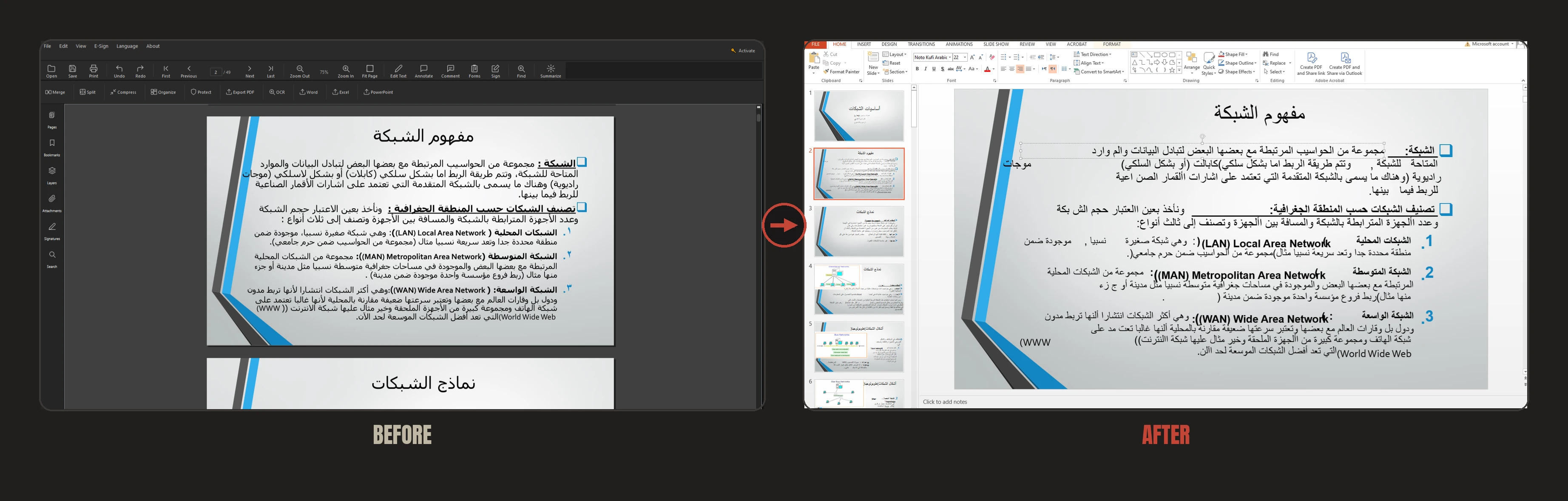1568x501 pixels.
Task: Open the Noto Kufi Arabic font dropdown
Action: 950,57
